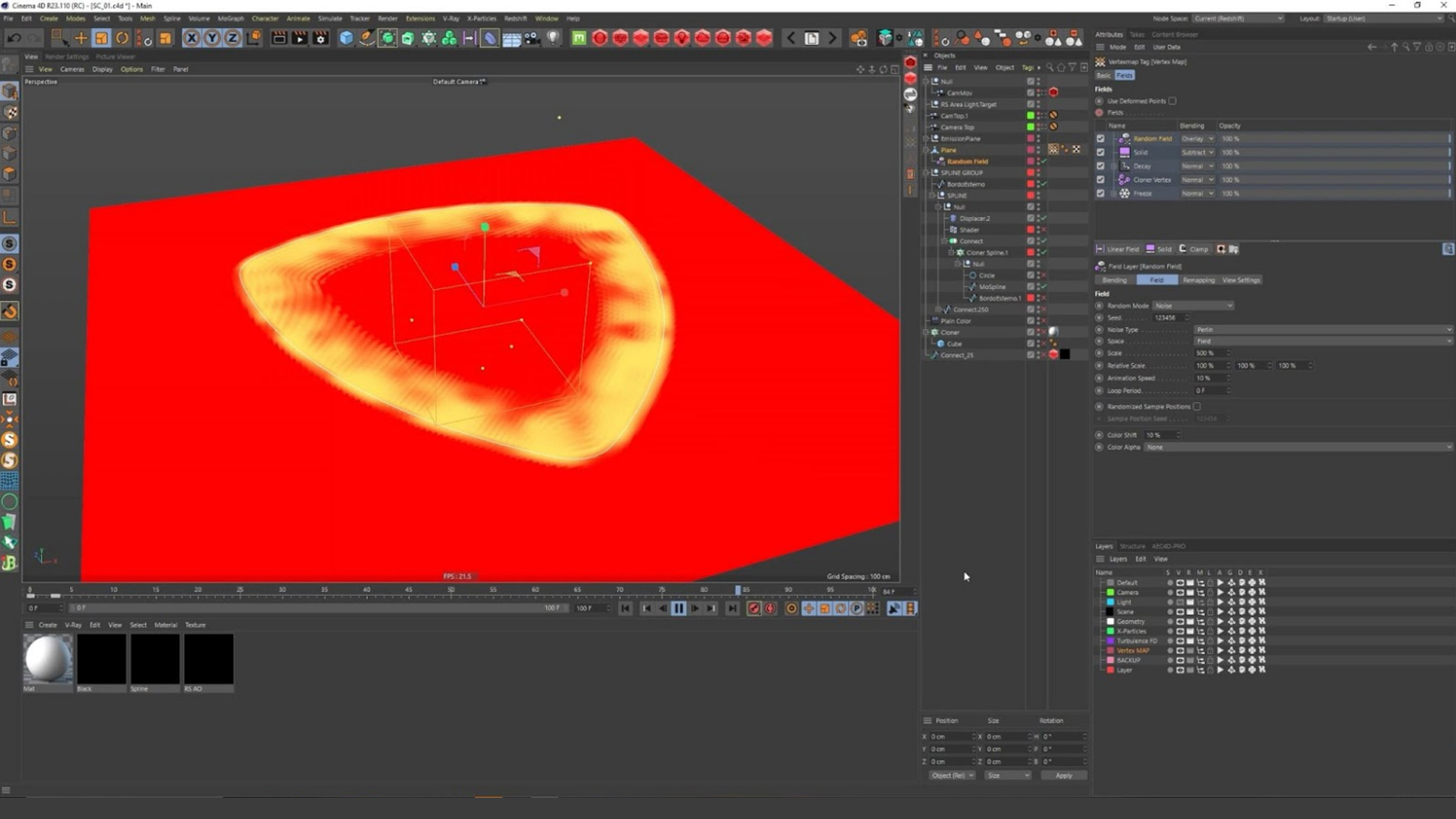Click the Light bulb object icon
The height and width of the screenshot is (819, 1456).
pos(553,38)
